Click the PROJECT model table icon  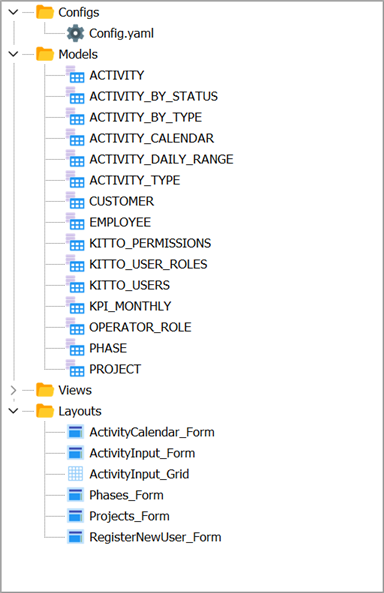(75, 369)
